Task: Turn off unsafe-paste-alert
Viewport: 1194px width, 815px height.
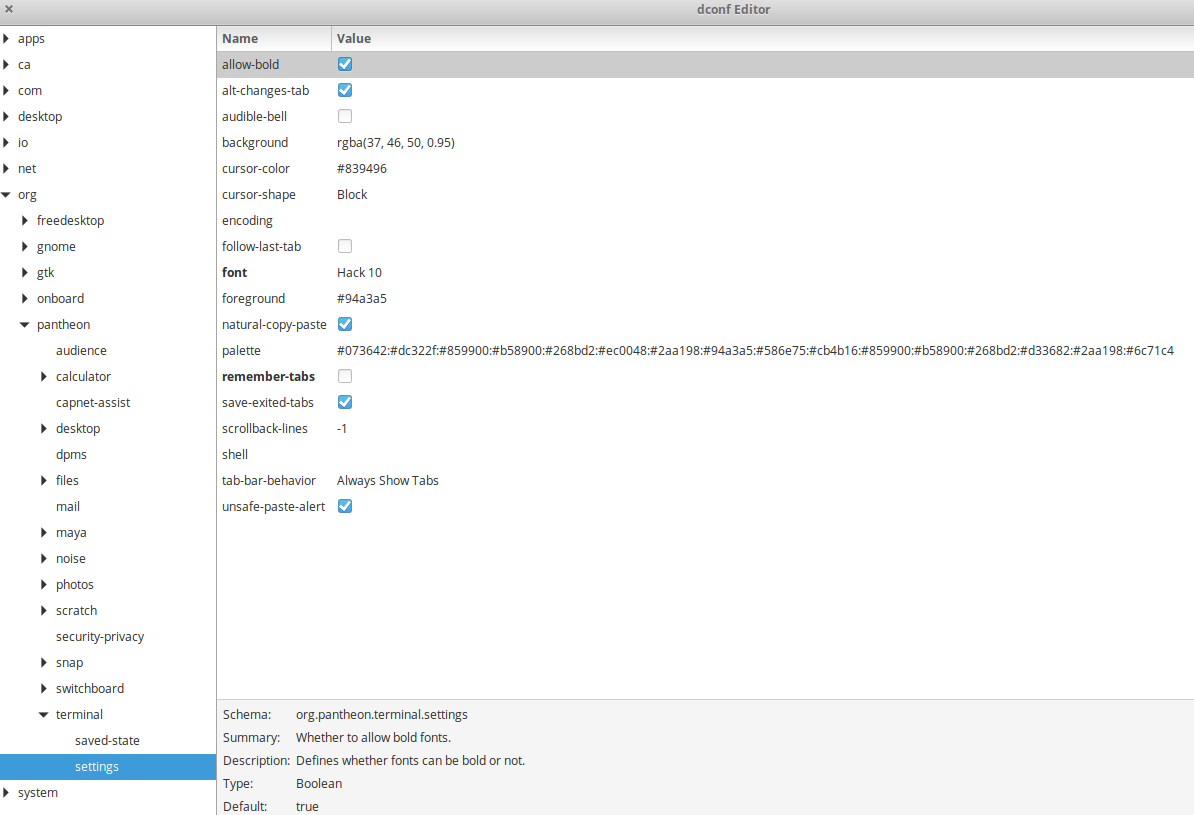Action: [x=344, y=506]
